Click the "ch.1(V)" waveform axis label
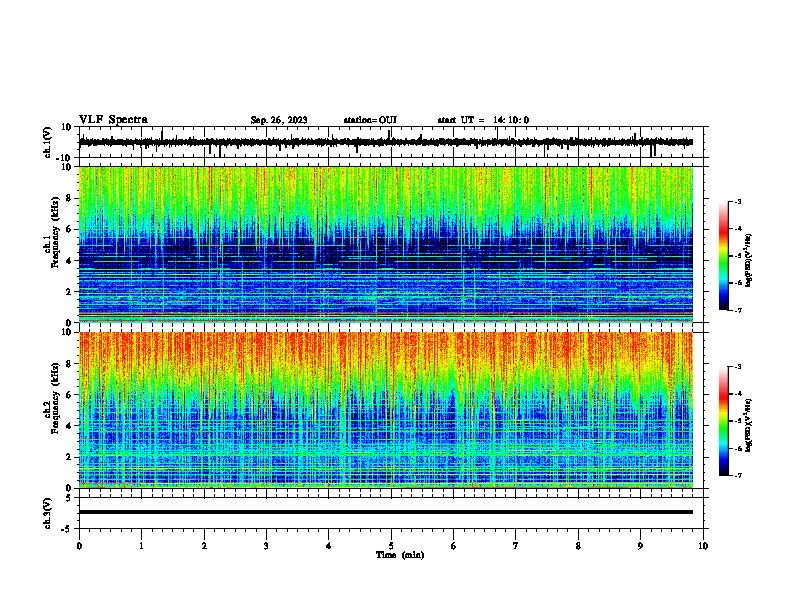This screenshot has height=612, width=792. click(48, 142)
